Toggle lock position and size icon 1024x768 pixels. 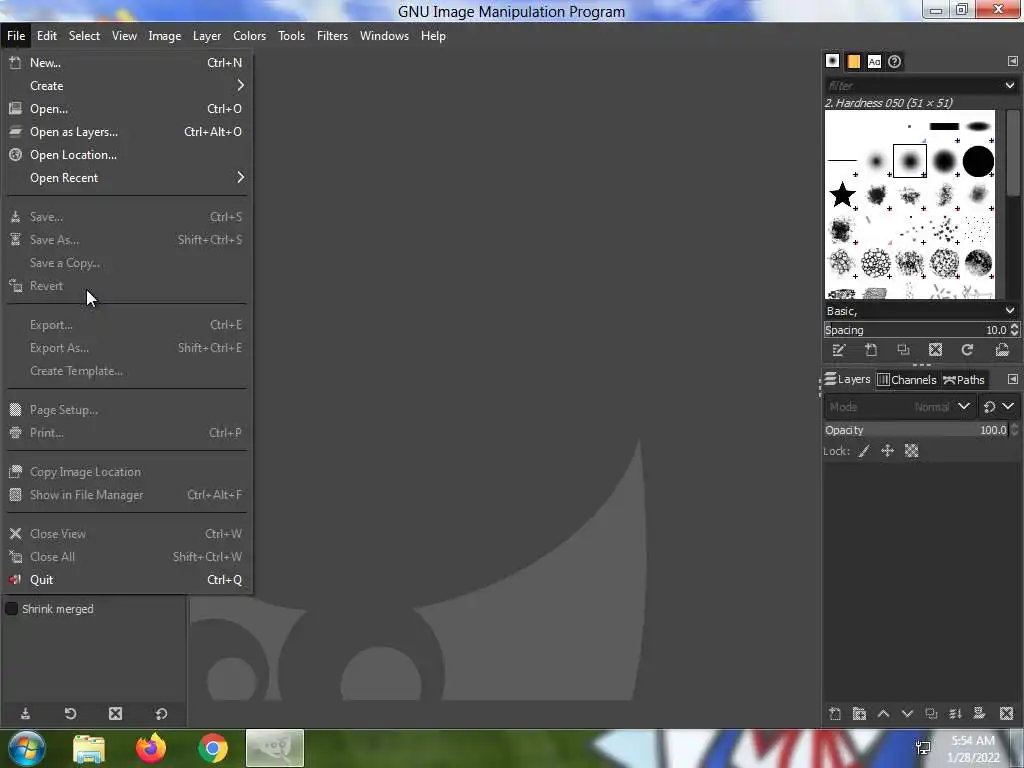(888, 451)
